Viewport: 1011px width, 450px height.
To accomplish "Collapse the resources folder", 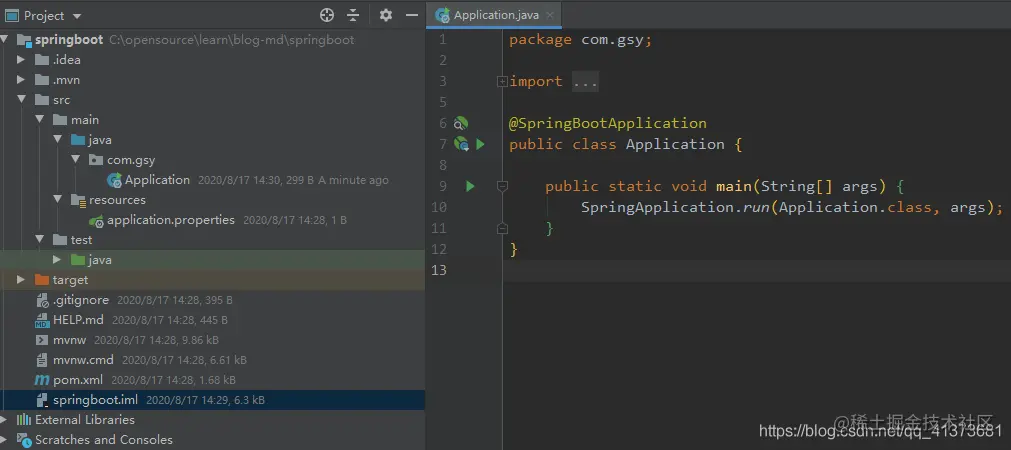I will (57, 200).
